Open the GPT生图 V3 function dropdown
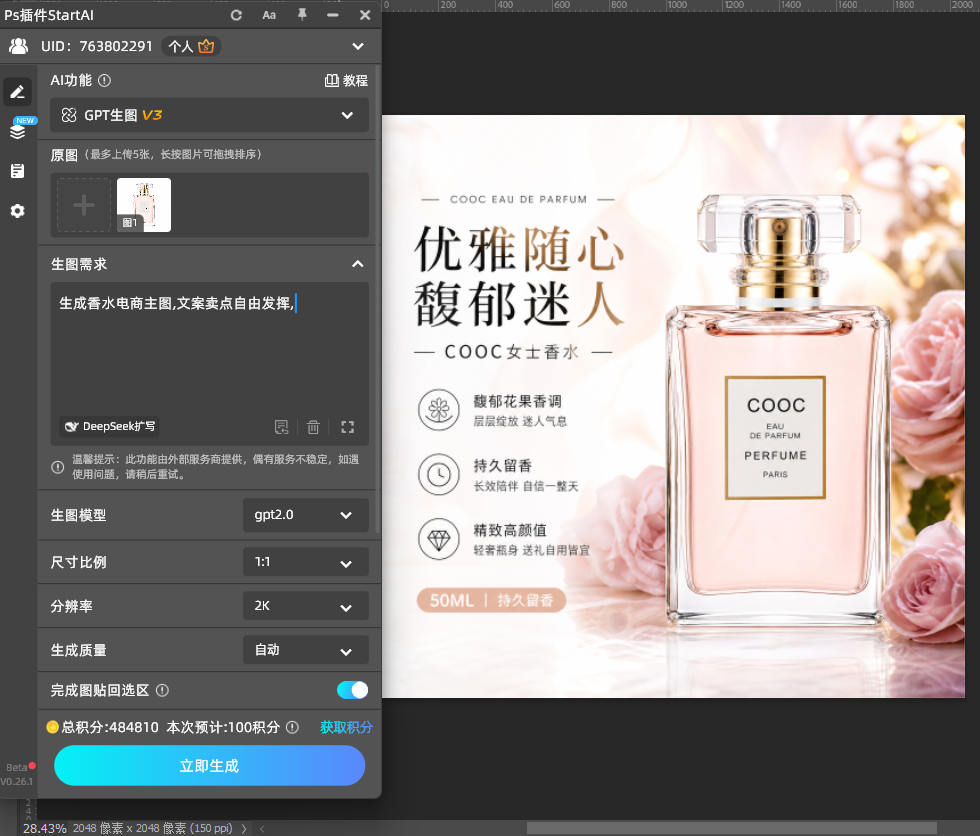This screenshot has height=836, width=980. click(209, 115)
